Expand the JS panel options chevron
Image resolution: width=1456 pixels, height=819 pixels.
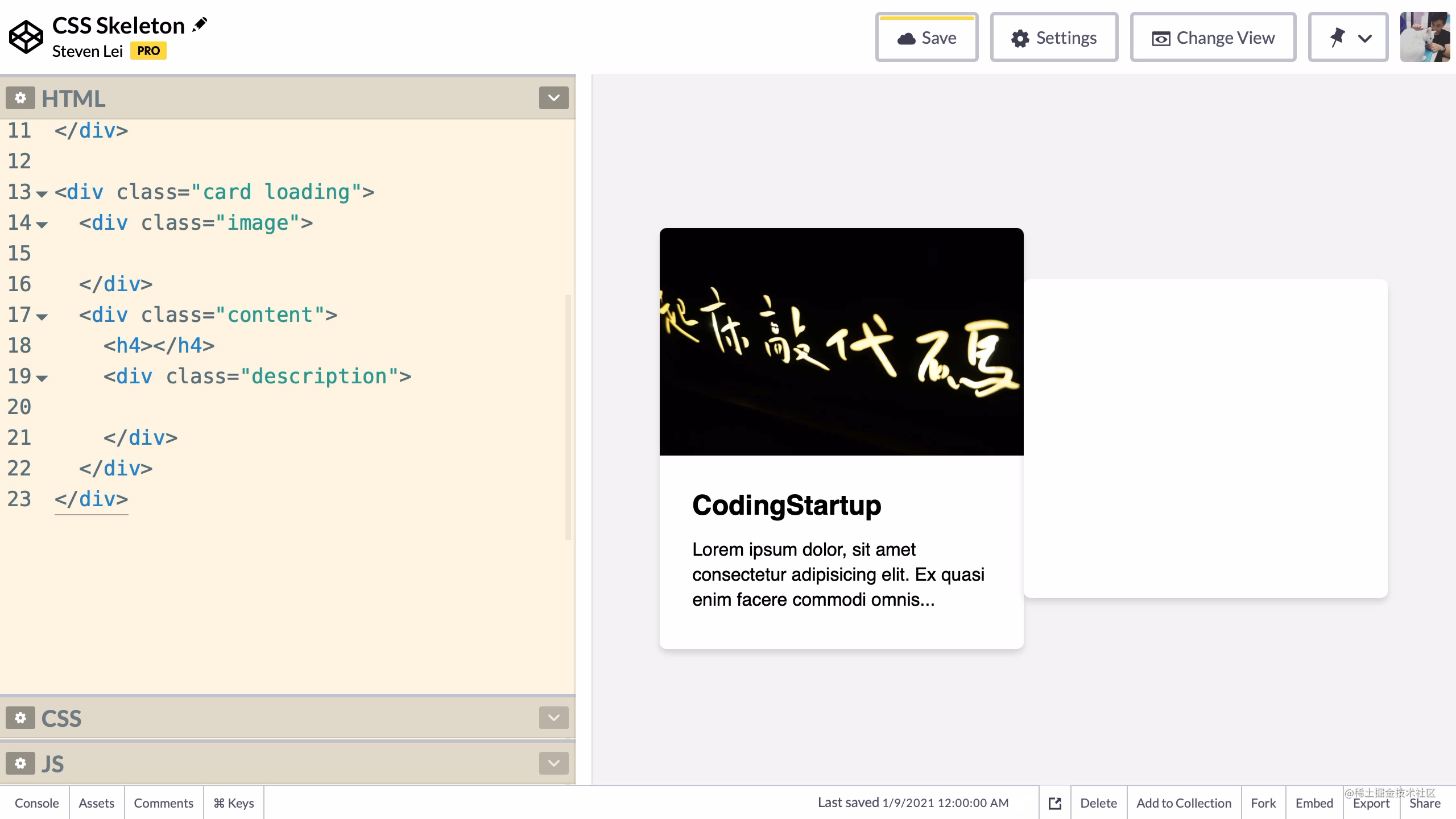pyautogui.click(x=554, y=763)
